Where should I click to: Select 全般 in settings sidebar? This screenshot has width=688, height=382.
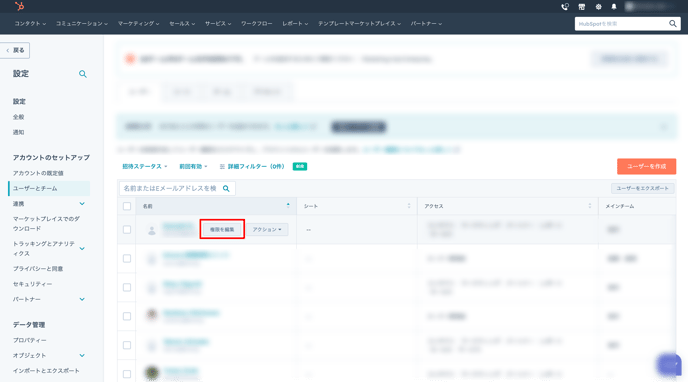pos(18,117)
